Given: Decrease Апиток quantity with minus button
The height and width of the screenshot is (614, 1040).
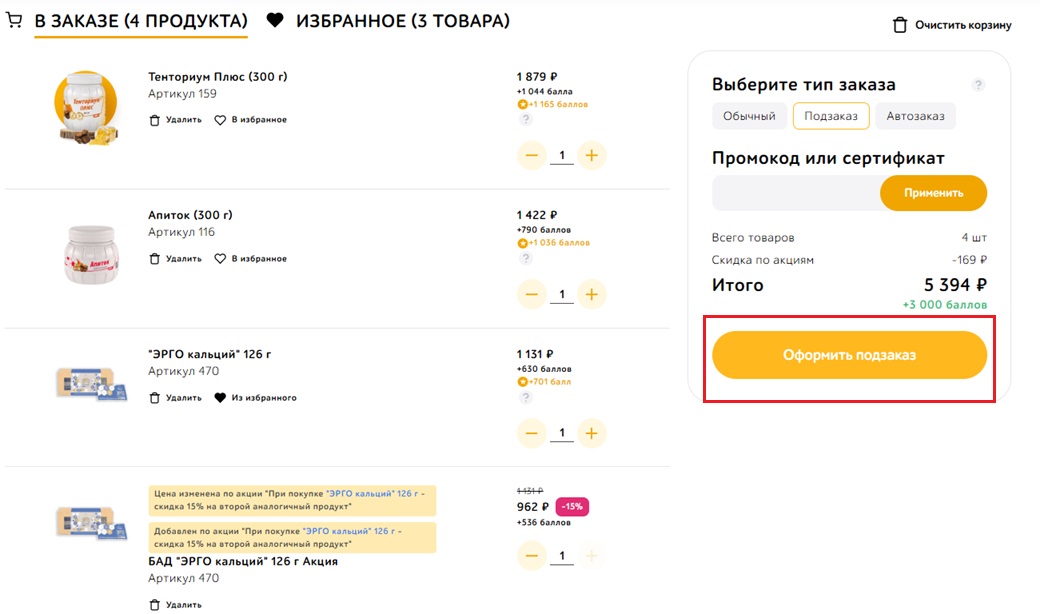Looking at the screenshot, I should (531, 294).
